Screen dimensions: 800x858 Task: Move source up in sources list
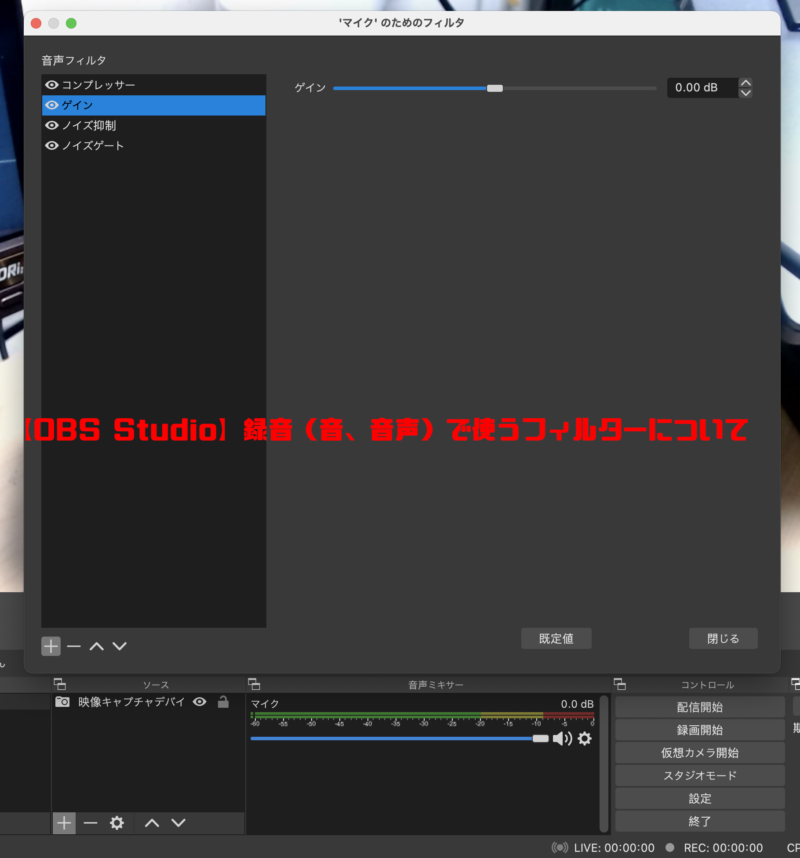[x=152, y=822]
